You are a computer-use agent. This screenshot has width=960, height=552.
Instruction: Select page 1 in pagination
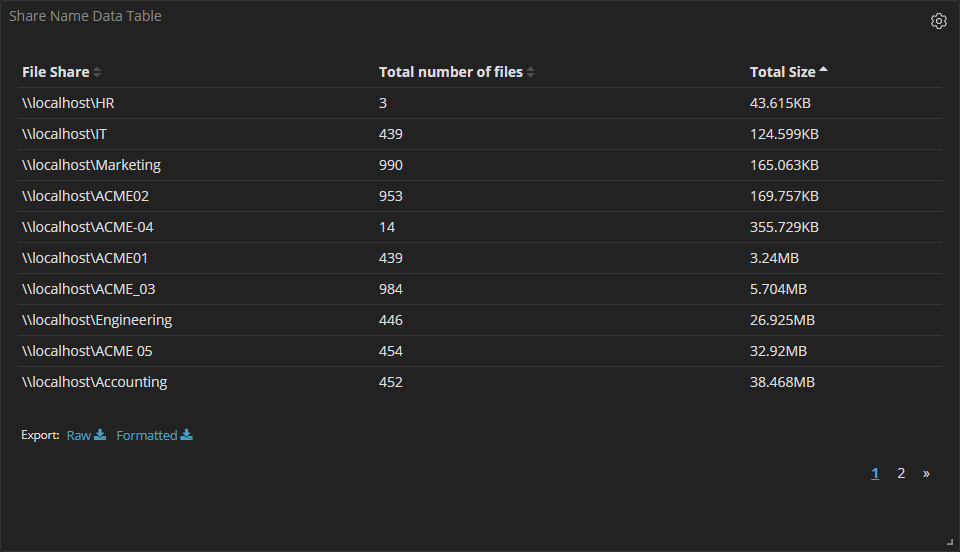coord(875,473)
